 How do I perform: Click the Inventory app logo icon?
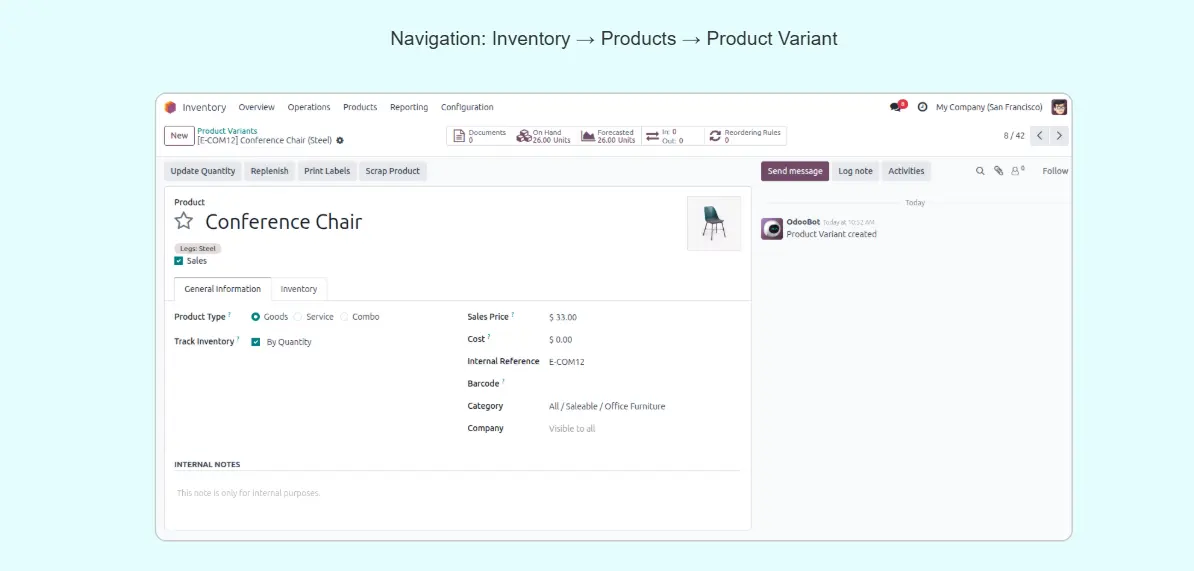coord(170,107)
